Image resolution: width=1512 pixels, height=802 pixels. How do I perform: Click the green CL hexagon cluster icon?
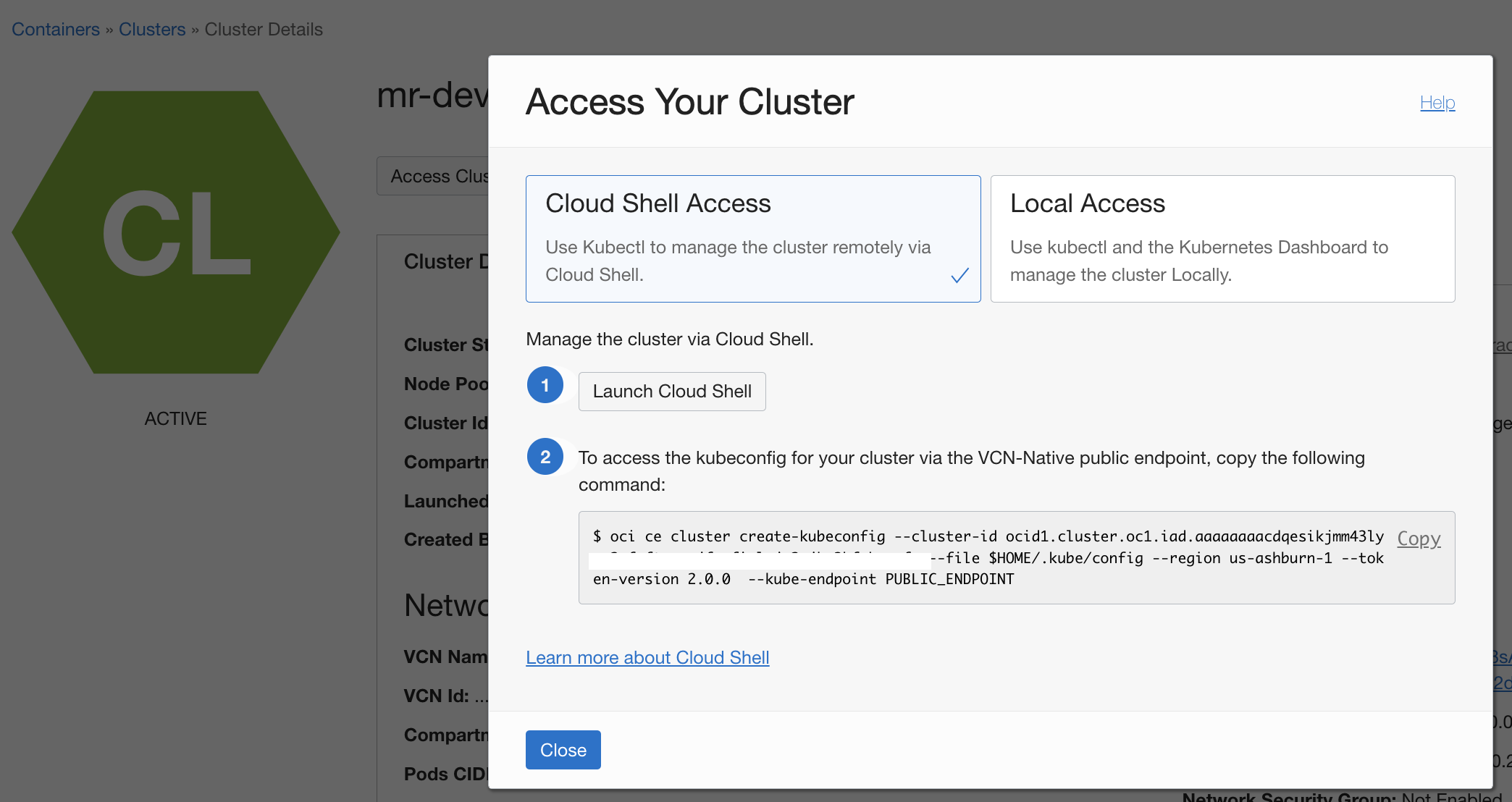tap(176, 232)
